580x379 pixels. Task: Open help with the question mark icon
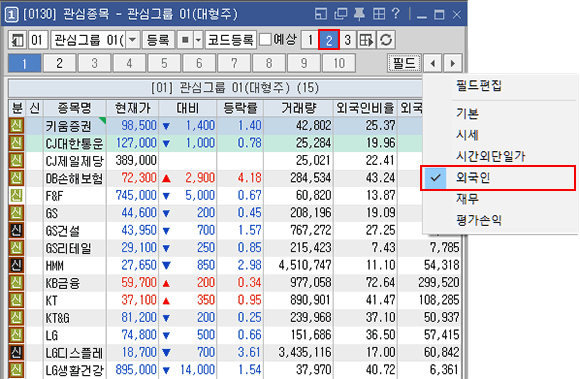coord(395,14)
